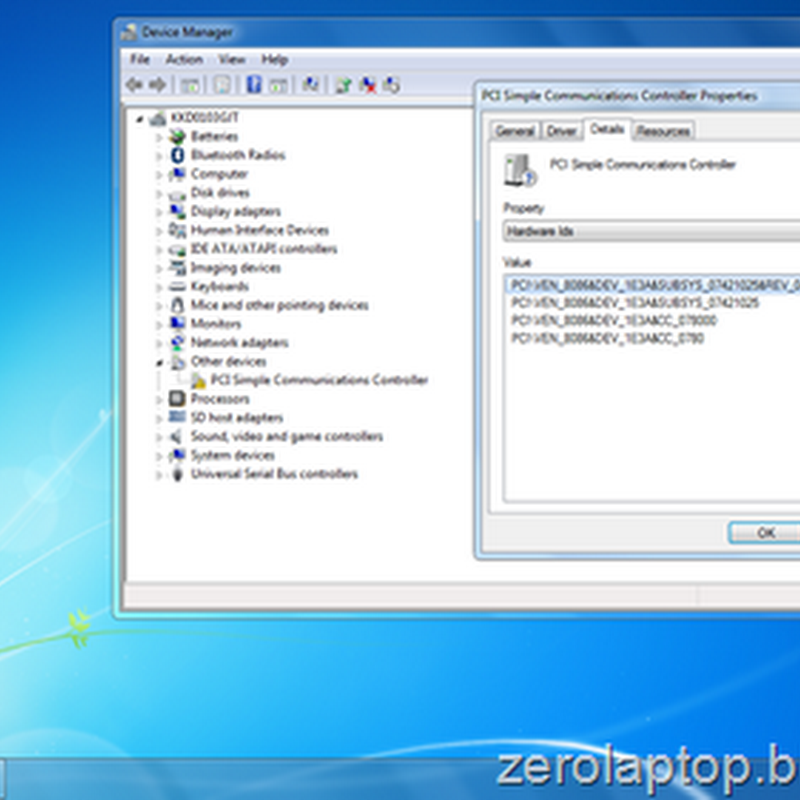The image size is (800, 800).
Task: Switch to the Driver tab
Action: point(561,131)
